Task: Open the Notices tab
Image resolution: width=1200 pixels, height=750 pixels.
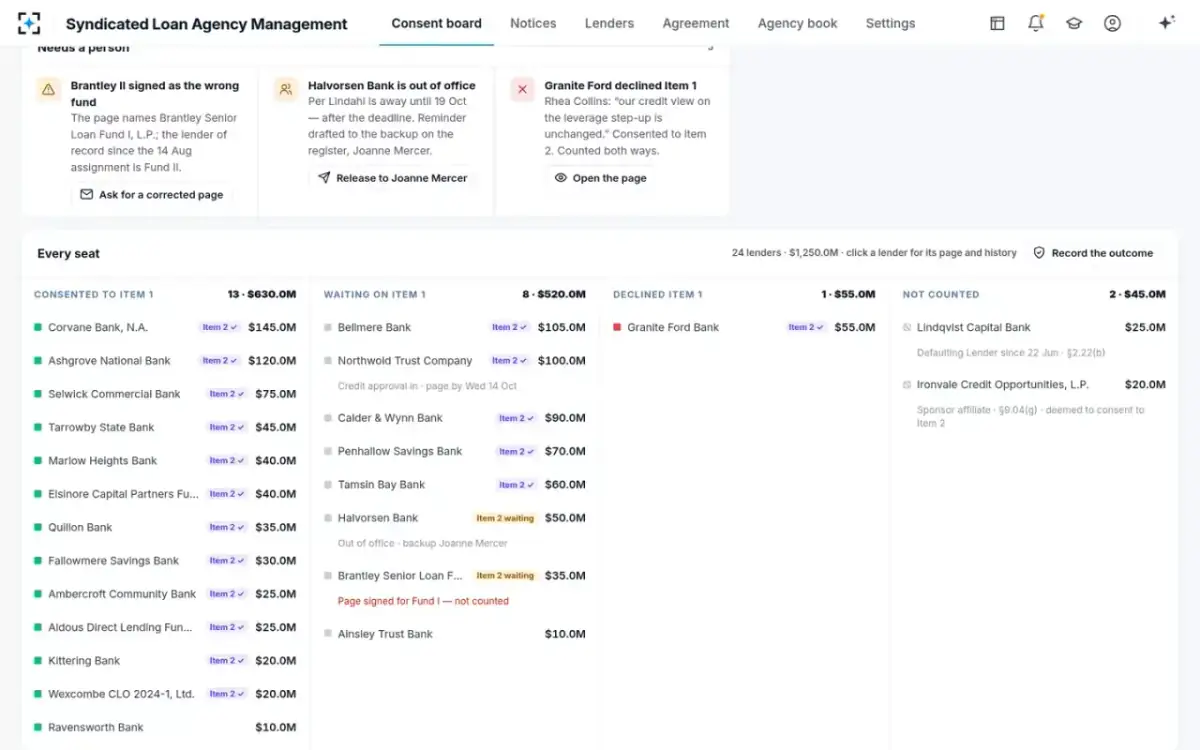Action: tap(533, 23)
